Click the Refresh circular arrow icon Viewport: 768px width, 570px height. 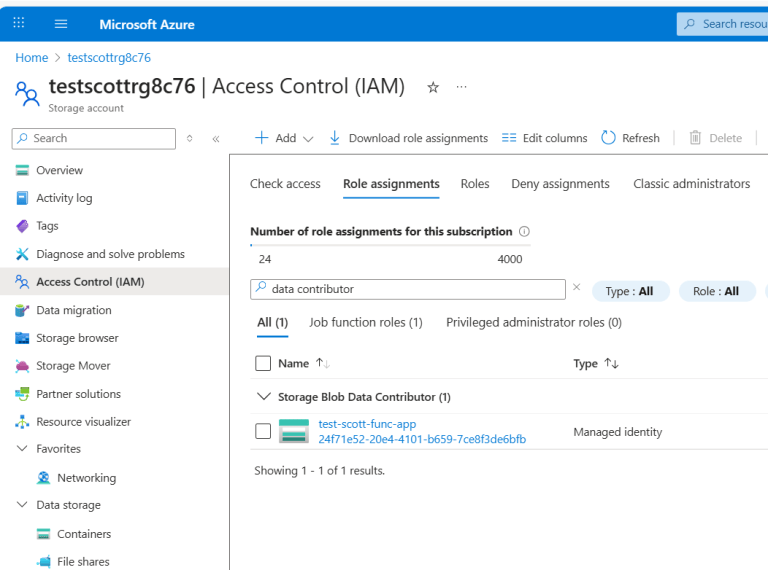608,138
